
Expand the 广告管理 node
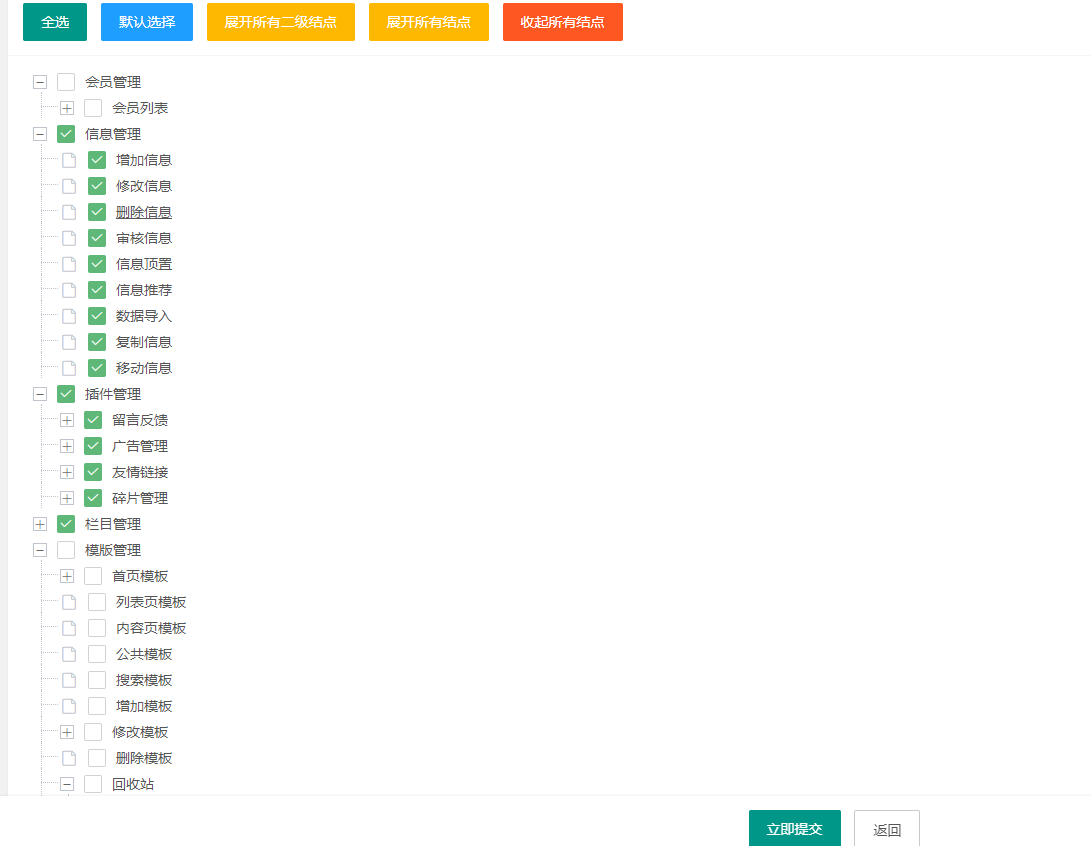coord(67,446)
